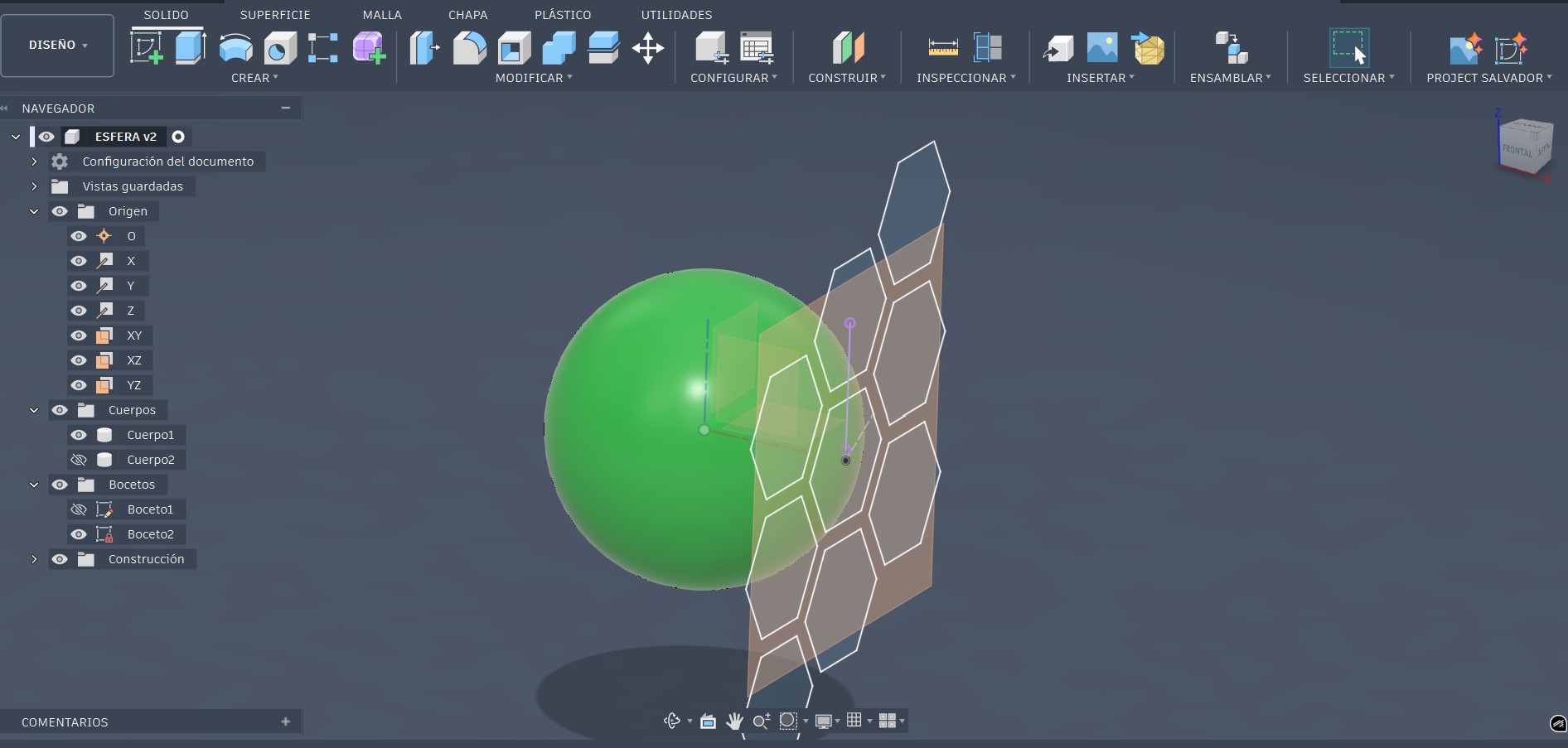1568x748 pixels.
Task: Select the Revolve tool icon
Action: tap(236, 48)
